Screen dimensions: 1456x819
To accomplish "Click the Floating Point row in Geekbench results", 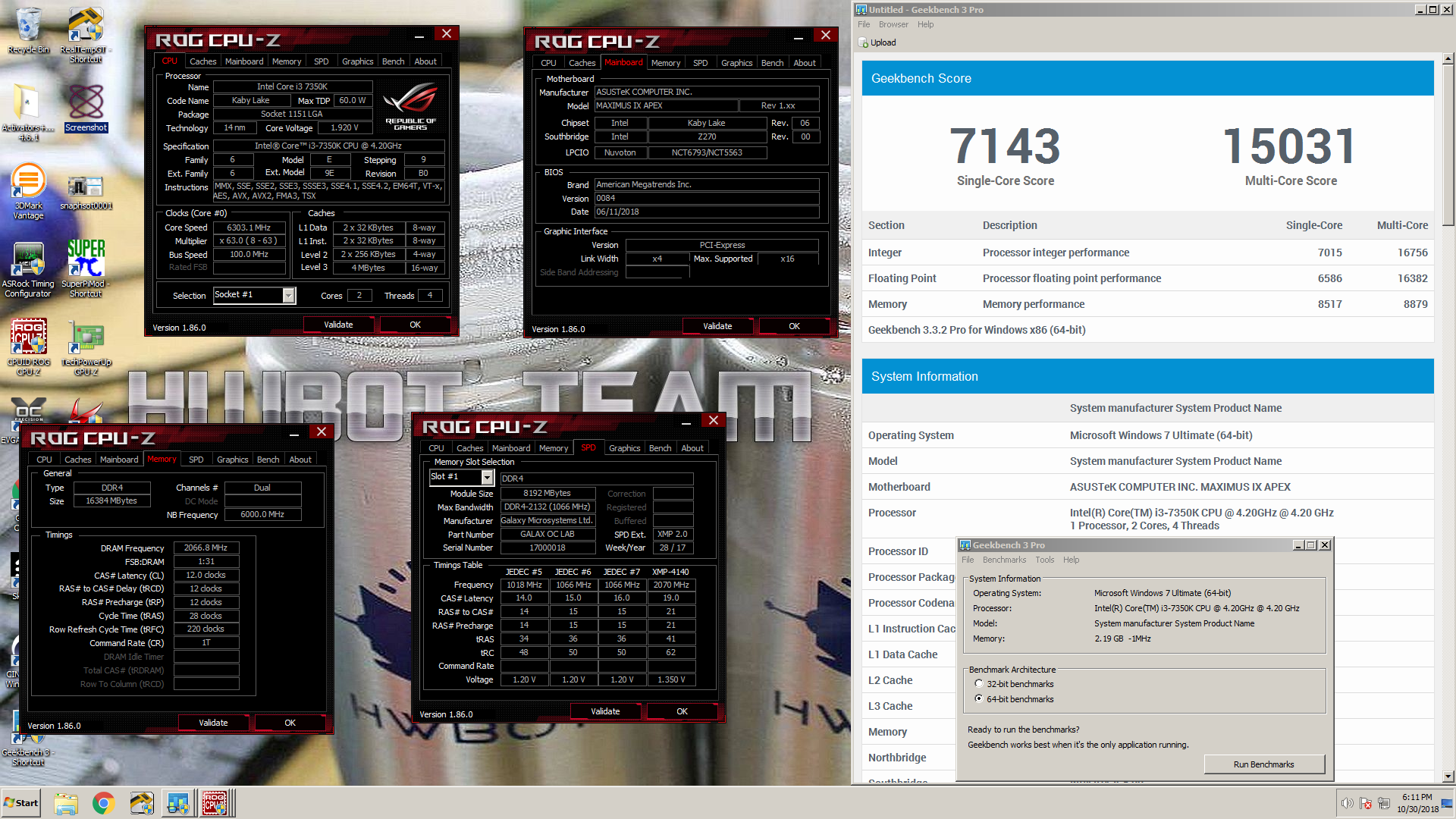I will (1147, 278).
